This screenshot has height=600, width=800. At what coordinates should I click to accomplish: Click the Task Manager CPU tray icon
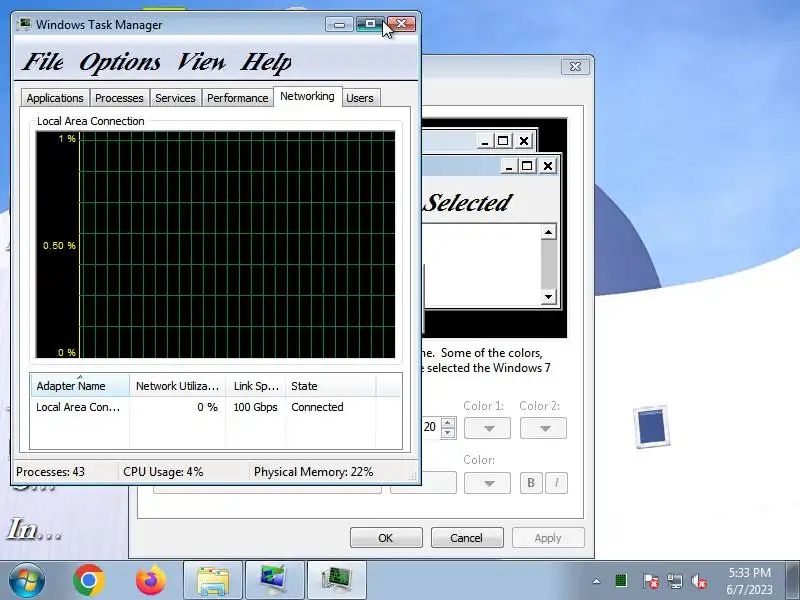621,581
